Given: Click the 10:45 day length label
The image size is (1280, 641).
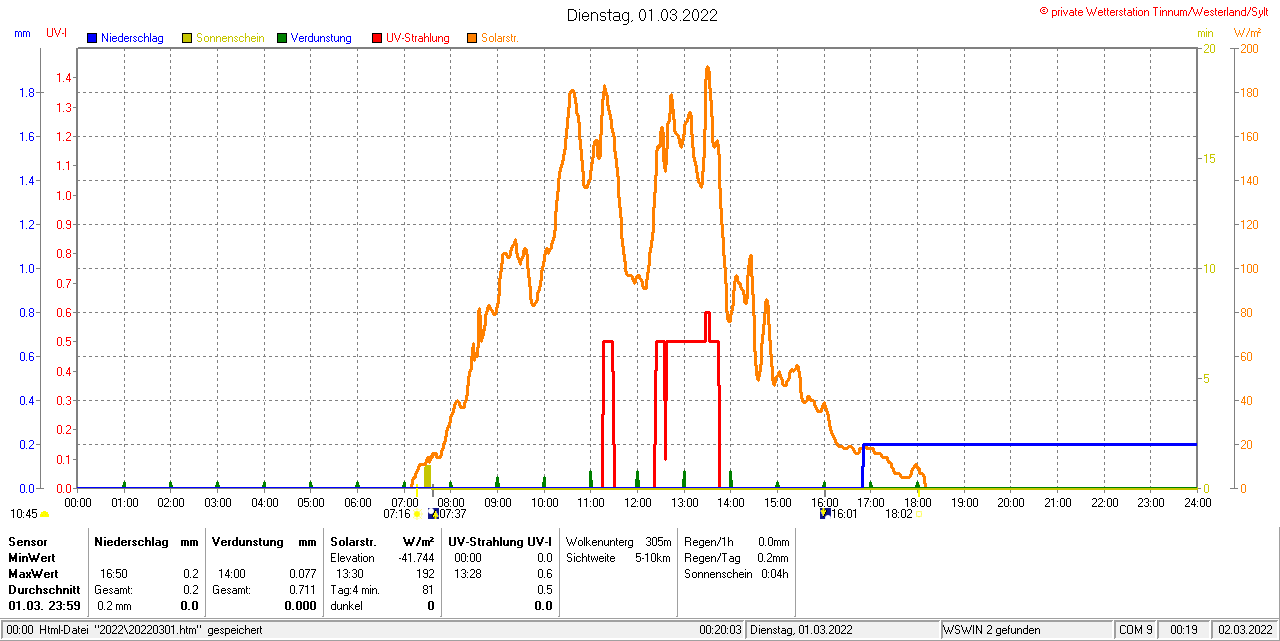Looking at the screenshot, I should coord(23,514).
